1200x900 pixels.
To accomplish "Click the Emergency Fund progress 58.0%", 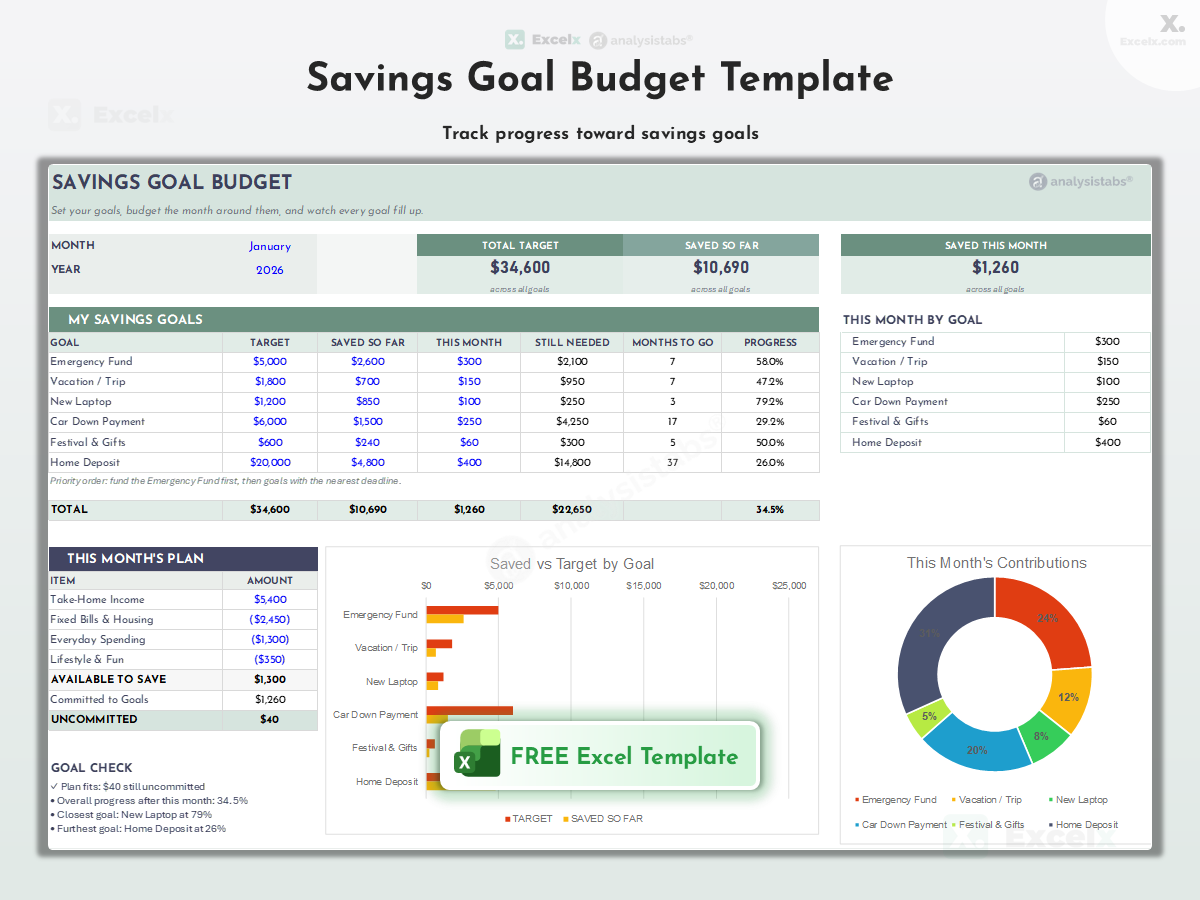I will [x=770, y=362].
